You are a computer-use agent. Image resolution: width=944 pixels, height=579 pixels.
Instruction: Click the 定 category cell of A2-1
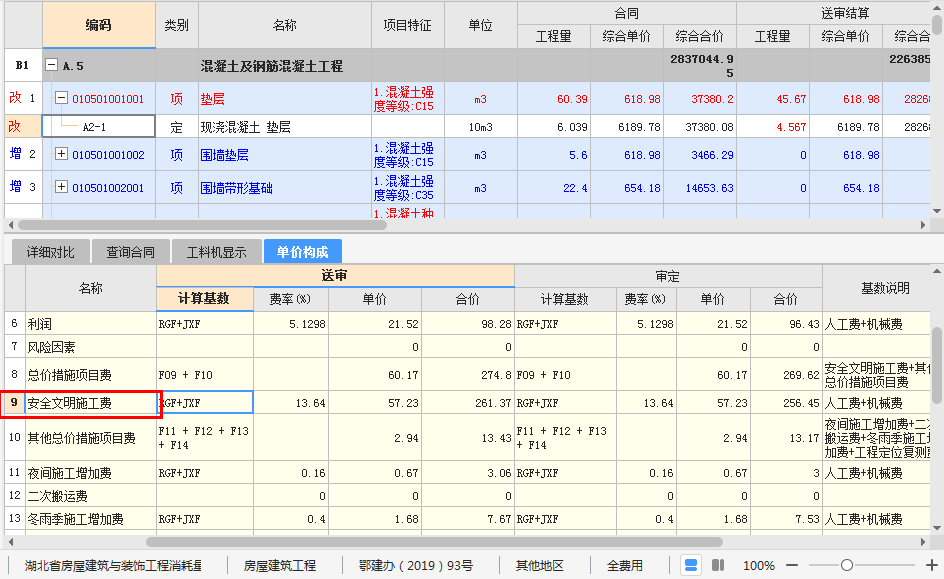pyautogui.click(x=176, y=127)
